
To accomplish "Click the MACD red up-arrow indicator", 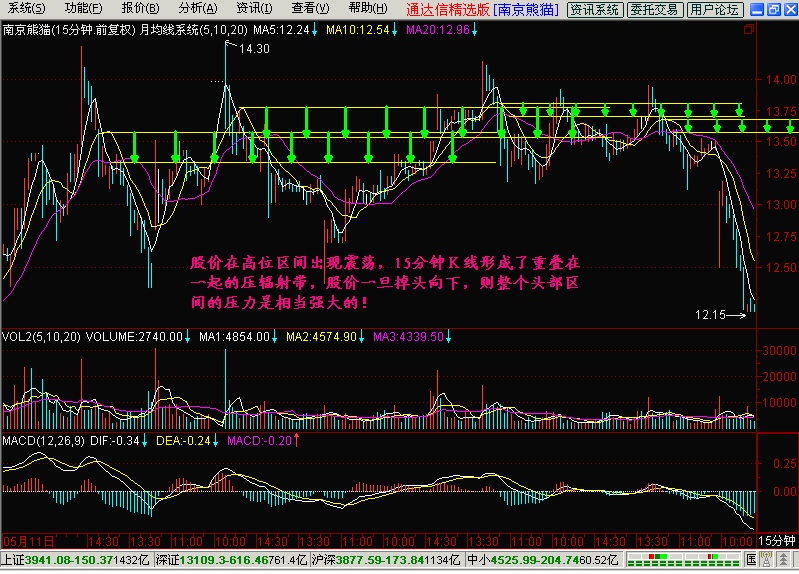I will (x=295, y=441).
